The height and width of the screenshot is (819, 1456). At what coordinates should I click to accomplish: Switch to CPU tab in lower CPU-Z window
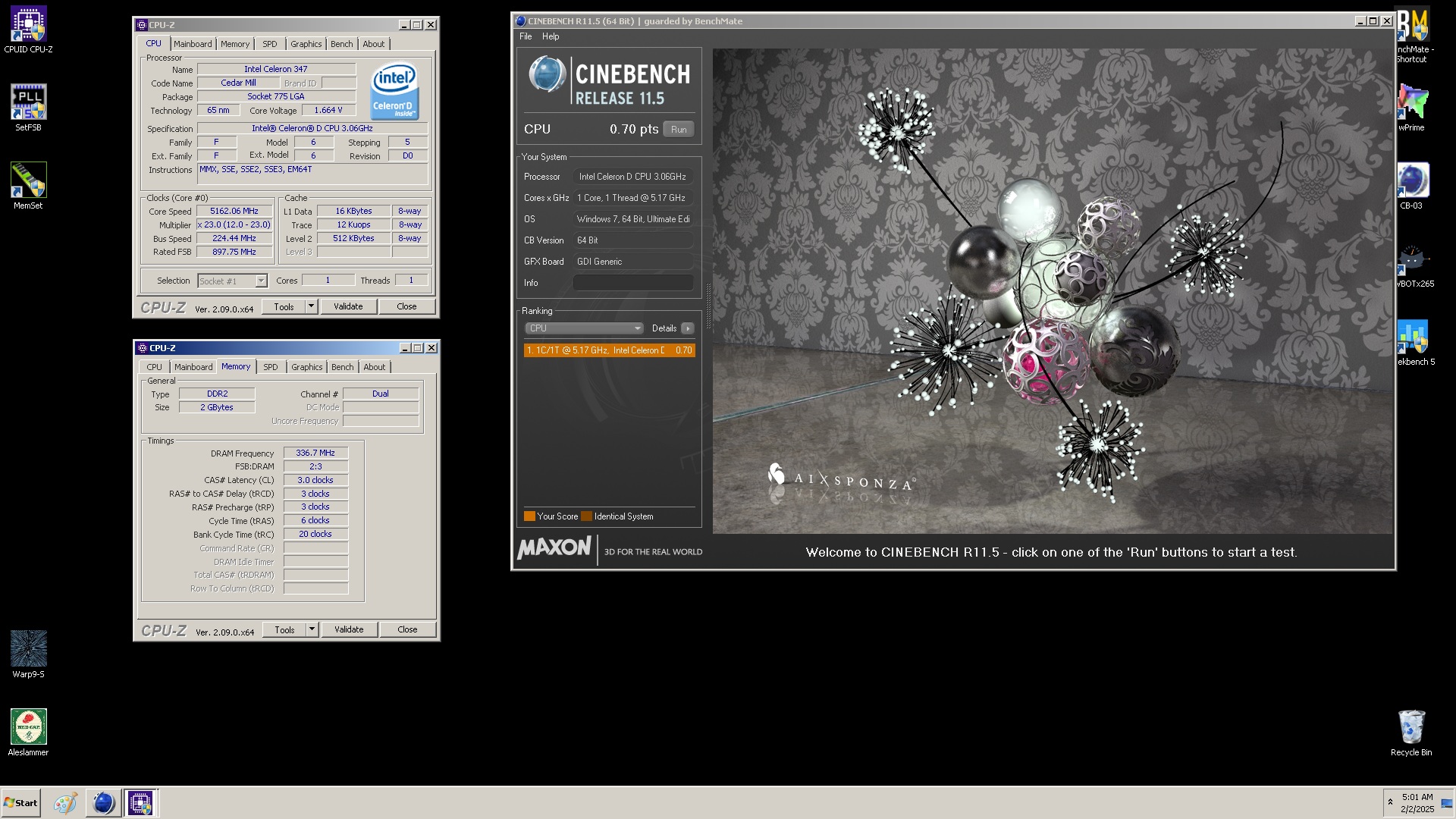[155, 367]
